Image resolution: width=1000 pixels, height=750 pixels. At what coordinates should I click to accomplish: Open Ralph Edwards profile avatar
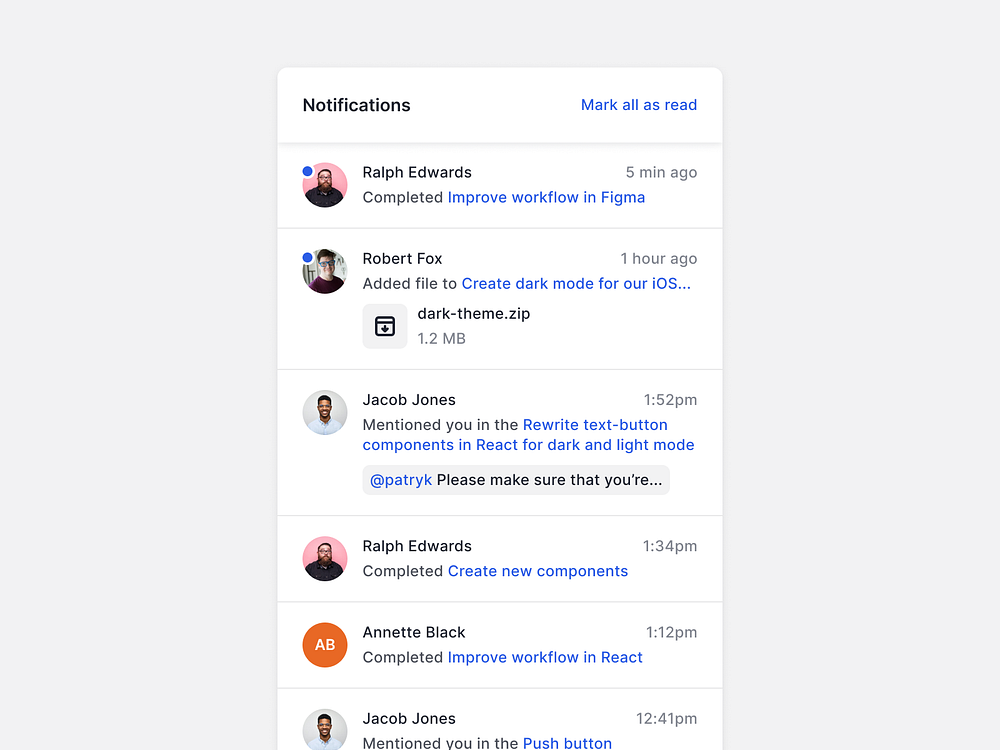[324, 184]
